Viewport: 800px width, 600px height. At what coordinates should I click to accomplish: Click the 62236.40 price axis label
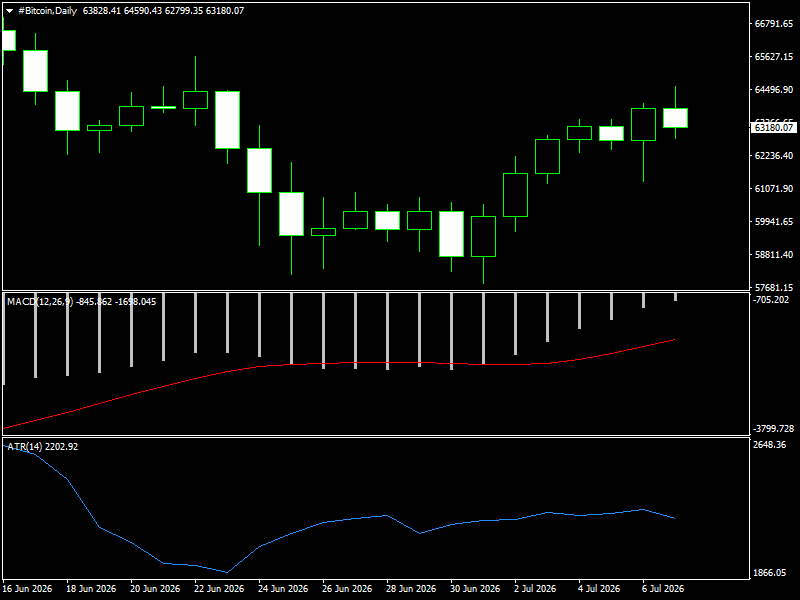(x=774, y=156)
